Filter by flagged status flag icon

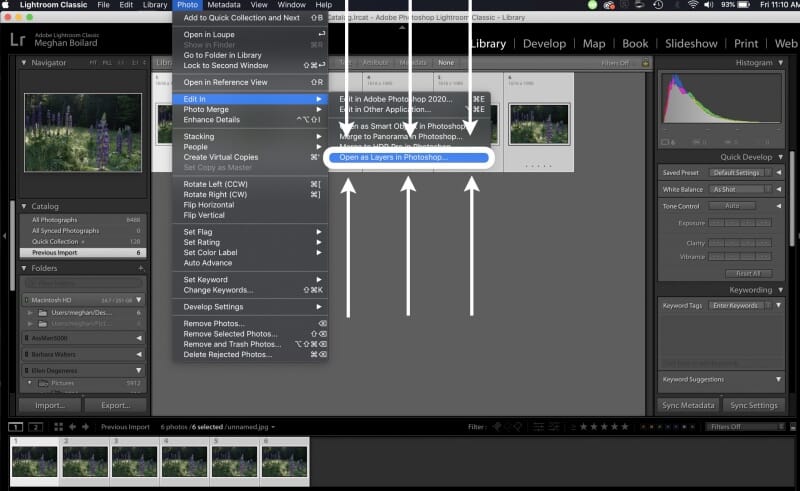tap(496, 427)
